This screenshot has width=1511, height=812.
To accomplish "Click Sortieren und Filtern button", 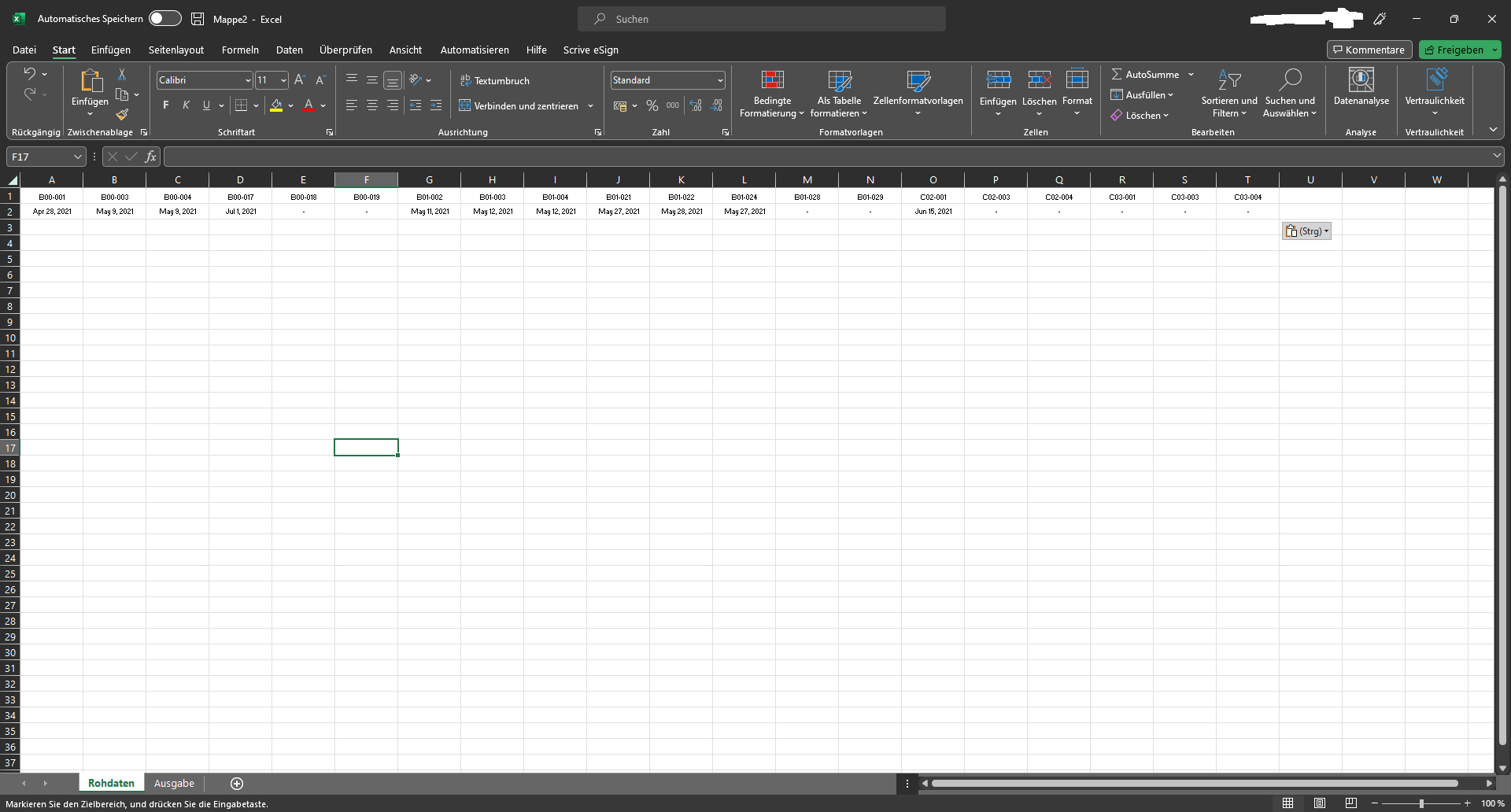I will [1229, 93].
